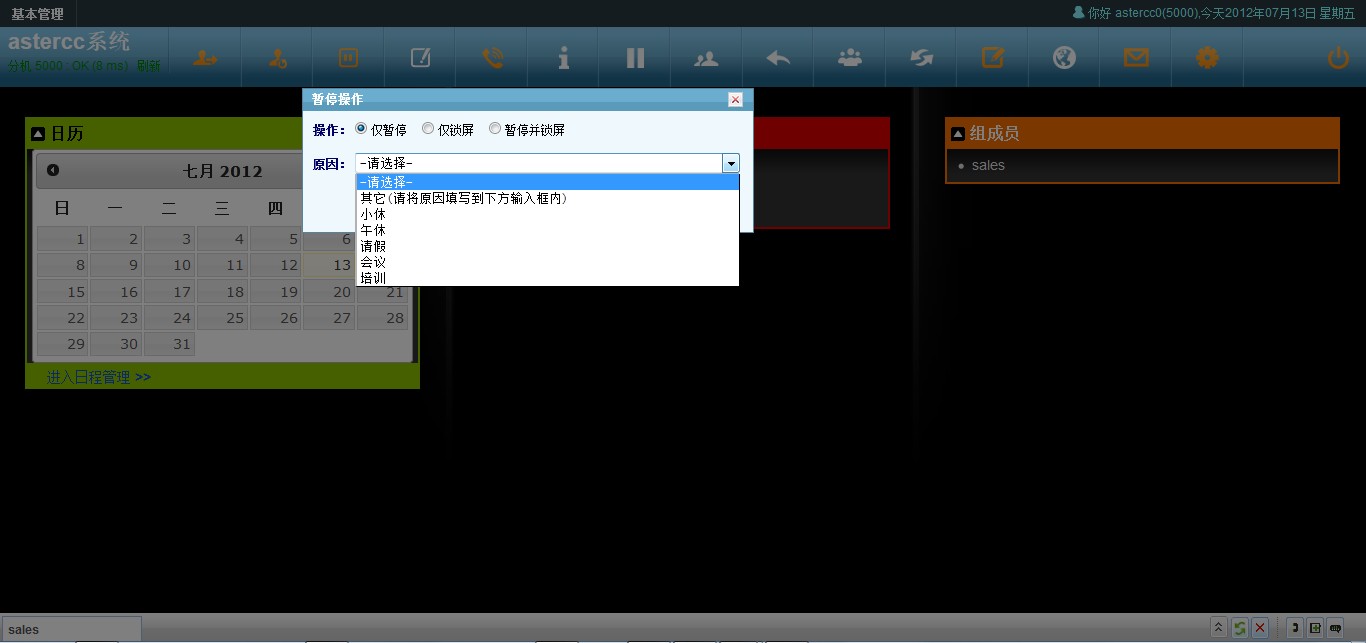This screenshot has height=643, width=1366.
Task: Collapse the 组成员 panel with triangle toggle
Action: 957,133
